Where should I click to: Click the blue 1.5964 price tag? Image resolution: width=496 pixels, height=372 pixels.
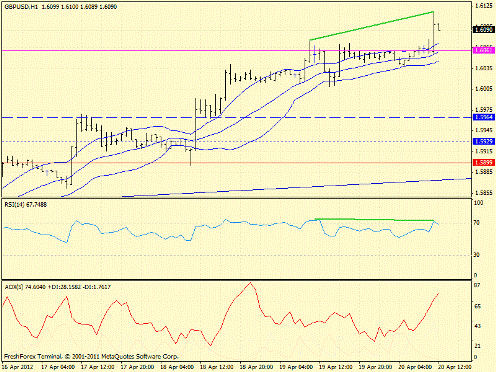pyautogui.click(x=484, y=117)
